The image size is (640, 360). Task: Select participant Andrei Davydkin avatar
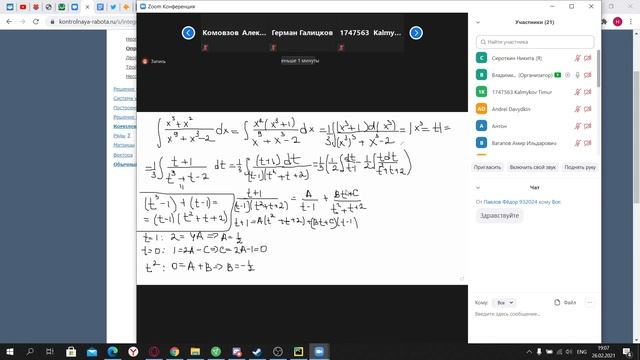click(x=482, y=109)
